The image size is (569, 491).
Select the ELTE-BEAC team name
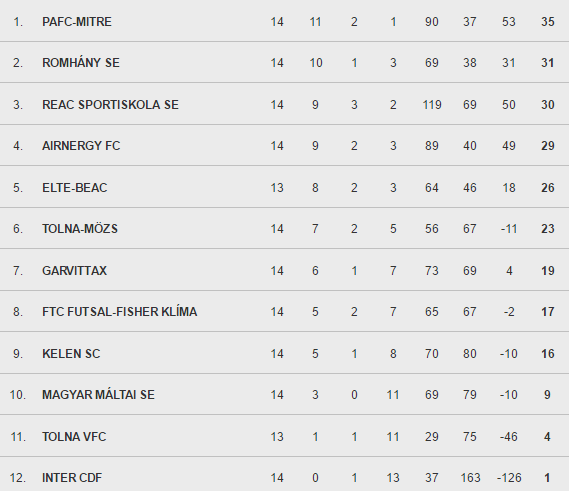point(75,188)
